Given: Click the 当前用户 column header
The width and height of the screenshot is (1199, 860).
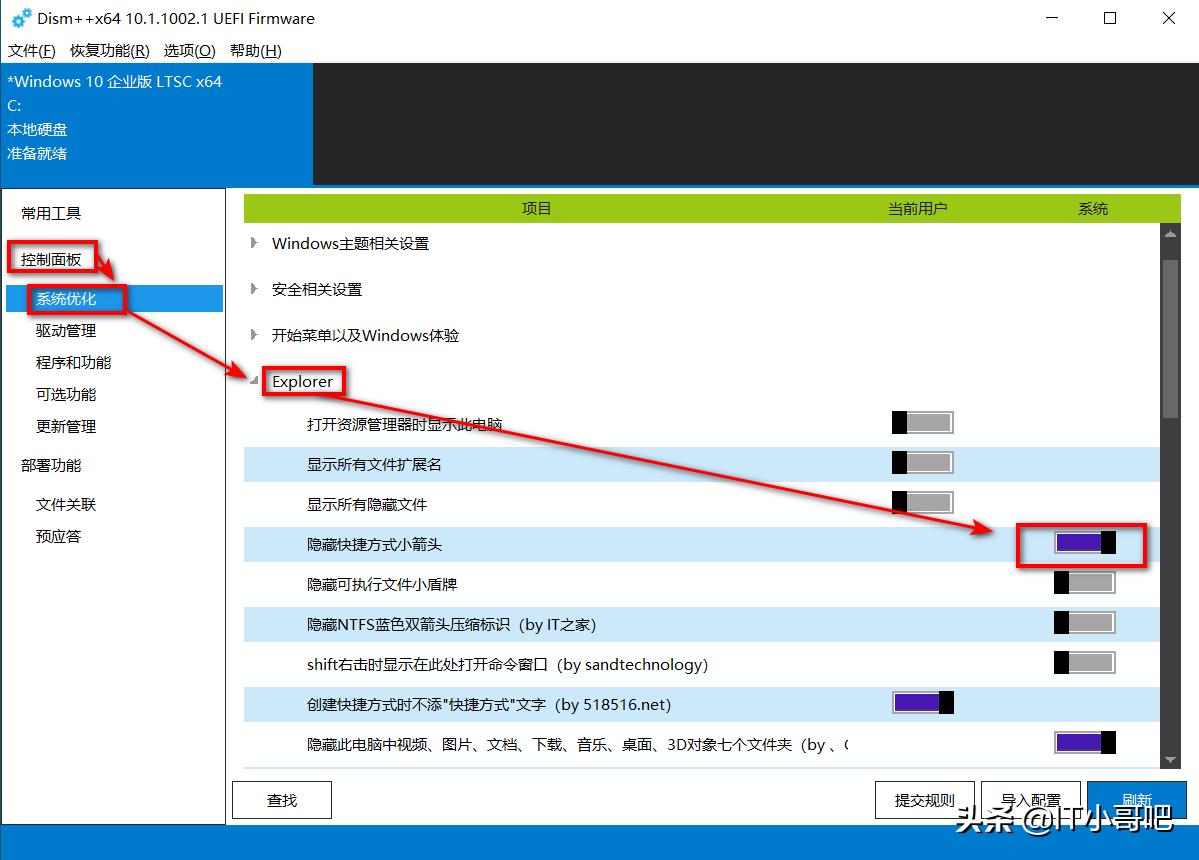Looking at the screenshot, I should (x=917, y=209).
